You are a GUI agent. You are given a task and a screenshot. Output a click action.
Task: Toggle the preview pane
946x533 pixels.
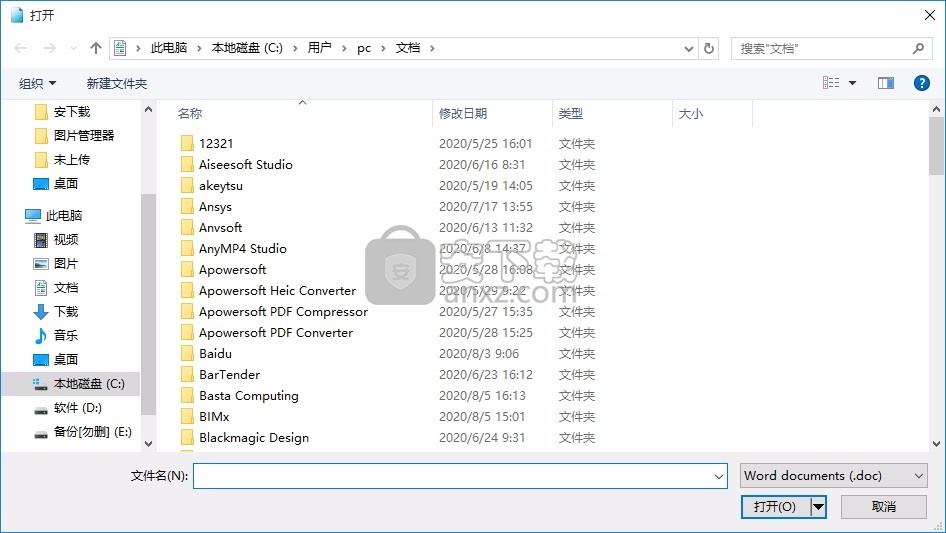(886, 83)
